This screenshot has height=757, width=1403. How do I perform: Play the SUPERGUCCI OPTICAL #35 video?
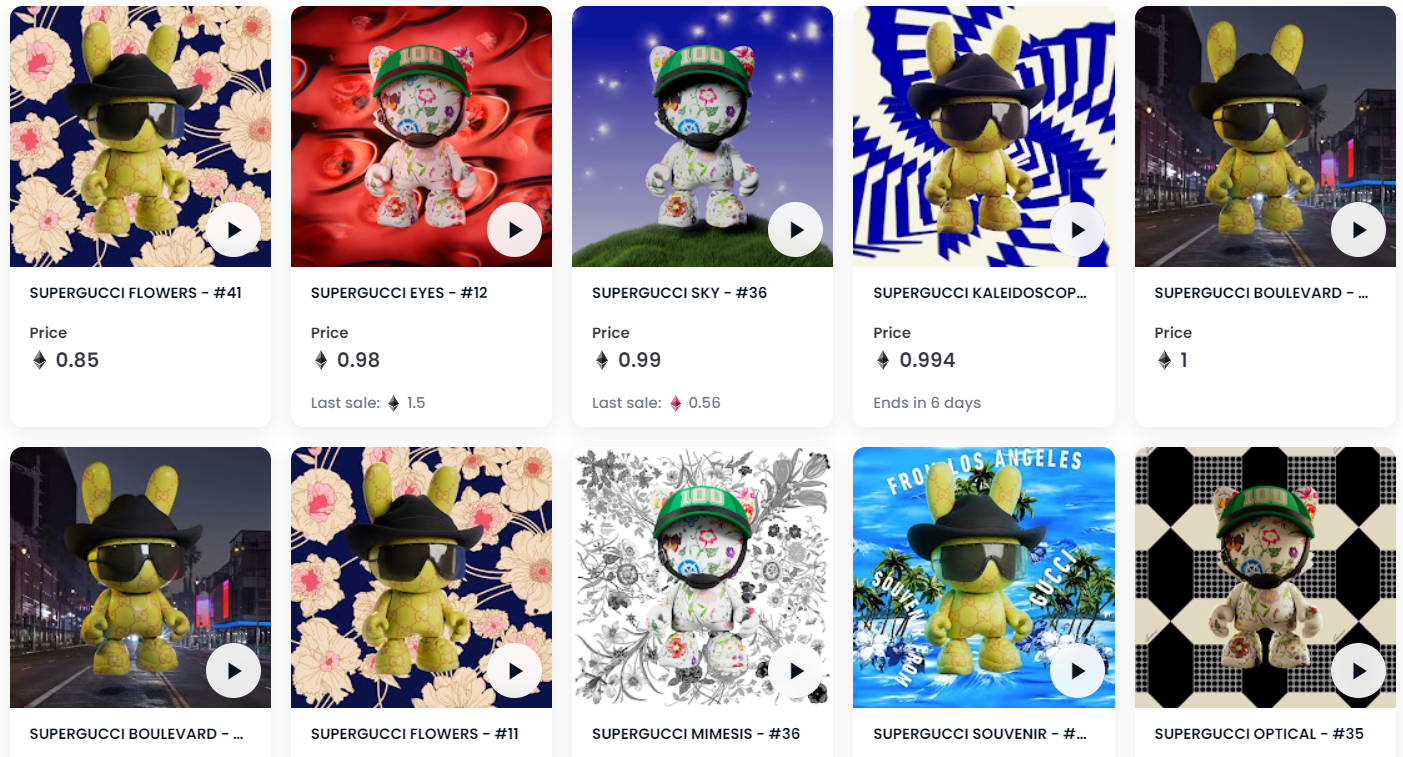1358,670
